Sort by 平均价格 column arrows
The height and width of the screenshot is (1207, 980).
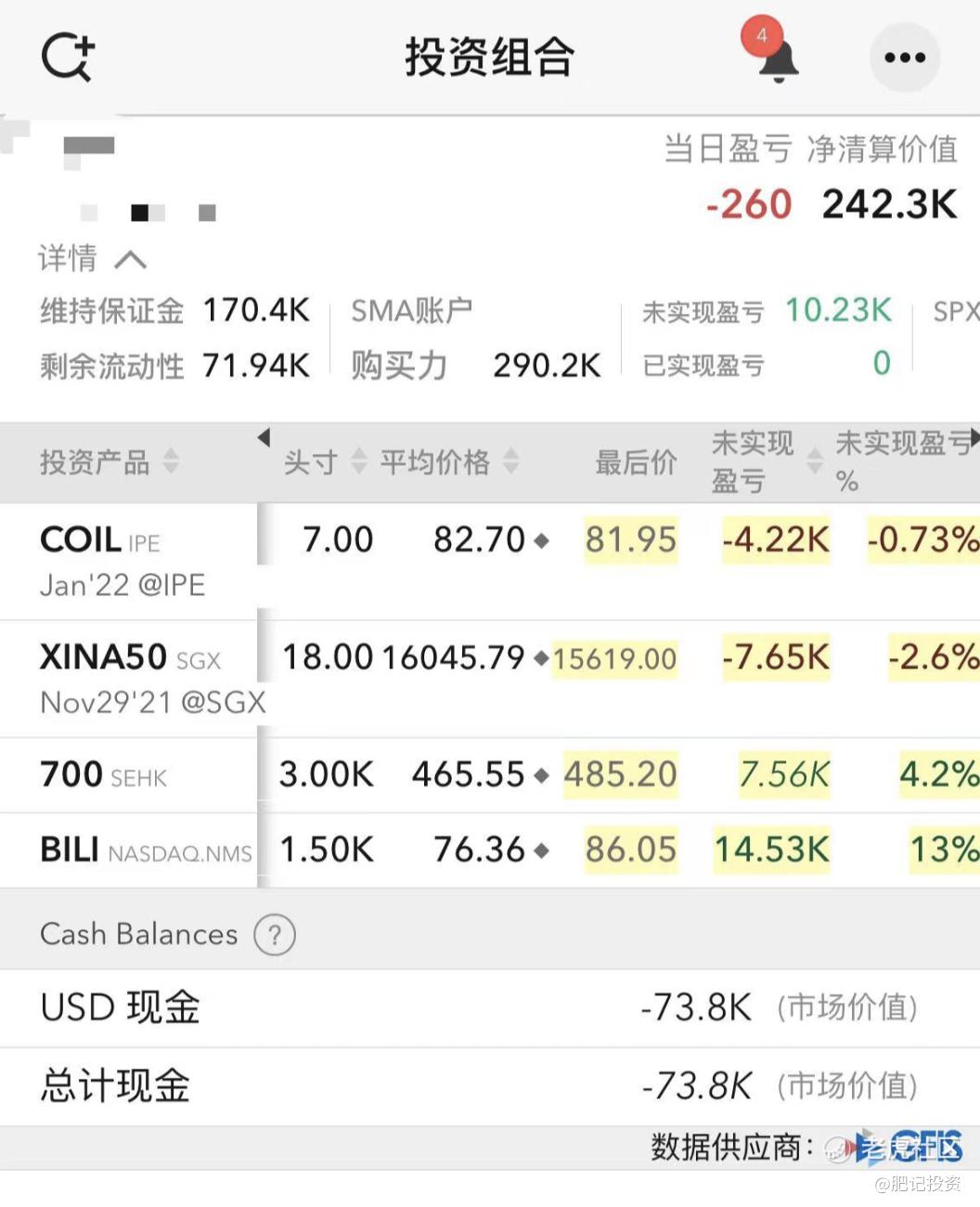click(x=510, y=461)
